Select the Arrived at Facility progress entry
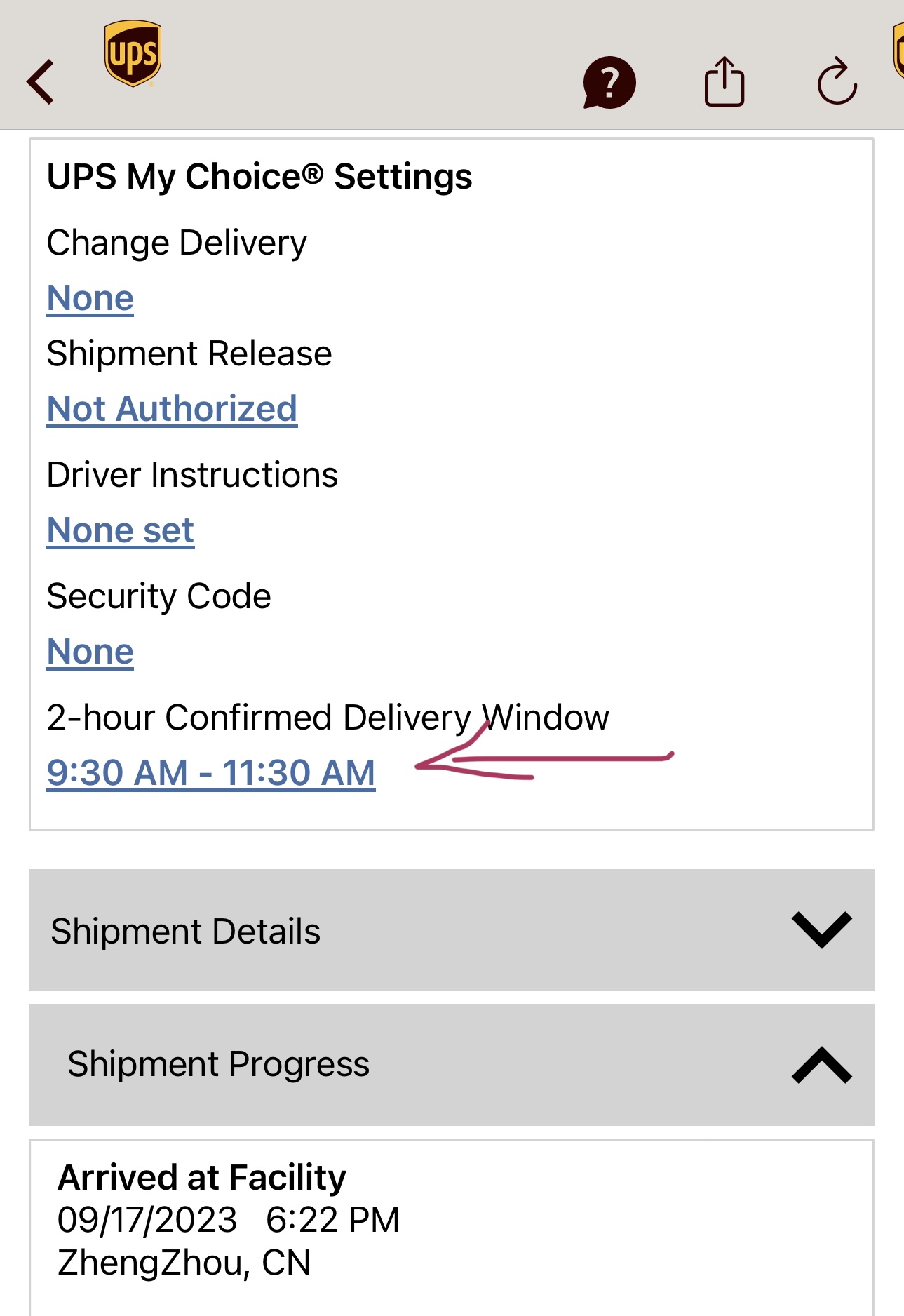This screenshot has width=904, height=1316. 202,1178
